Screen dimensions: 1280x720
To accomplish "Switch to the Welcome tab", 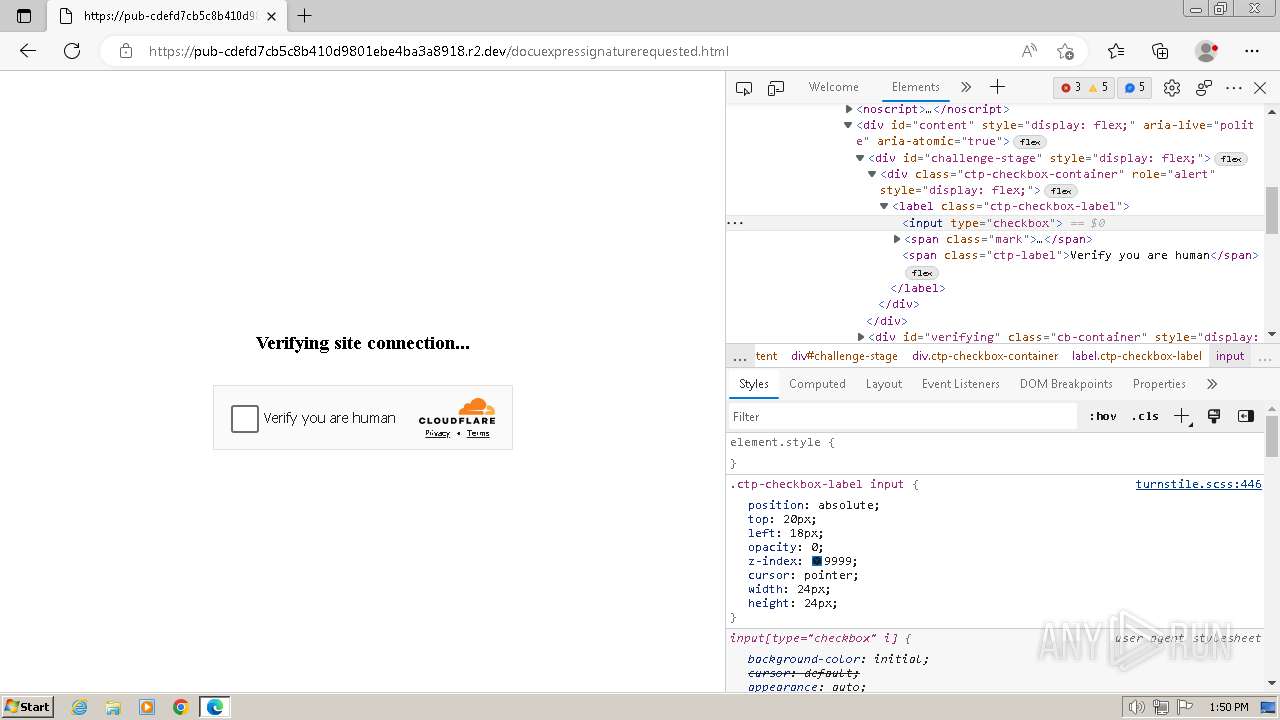I will click(x=834, y=87).
